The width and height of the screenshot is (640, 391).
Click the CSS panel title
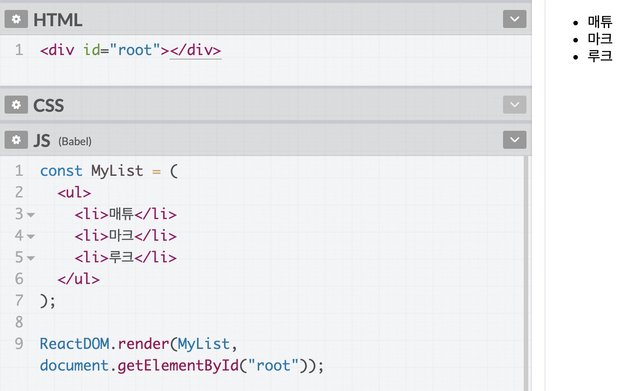tap(48, 105)
